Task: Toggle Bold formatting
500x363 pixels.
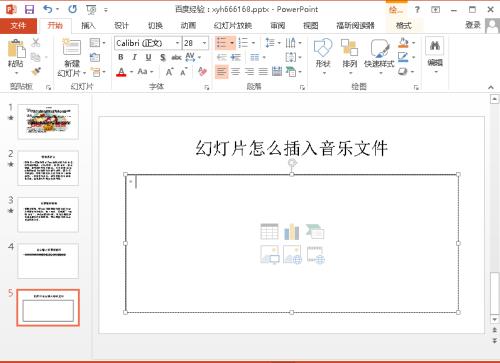Action: coord(121,57)
